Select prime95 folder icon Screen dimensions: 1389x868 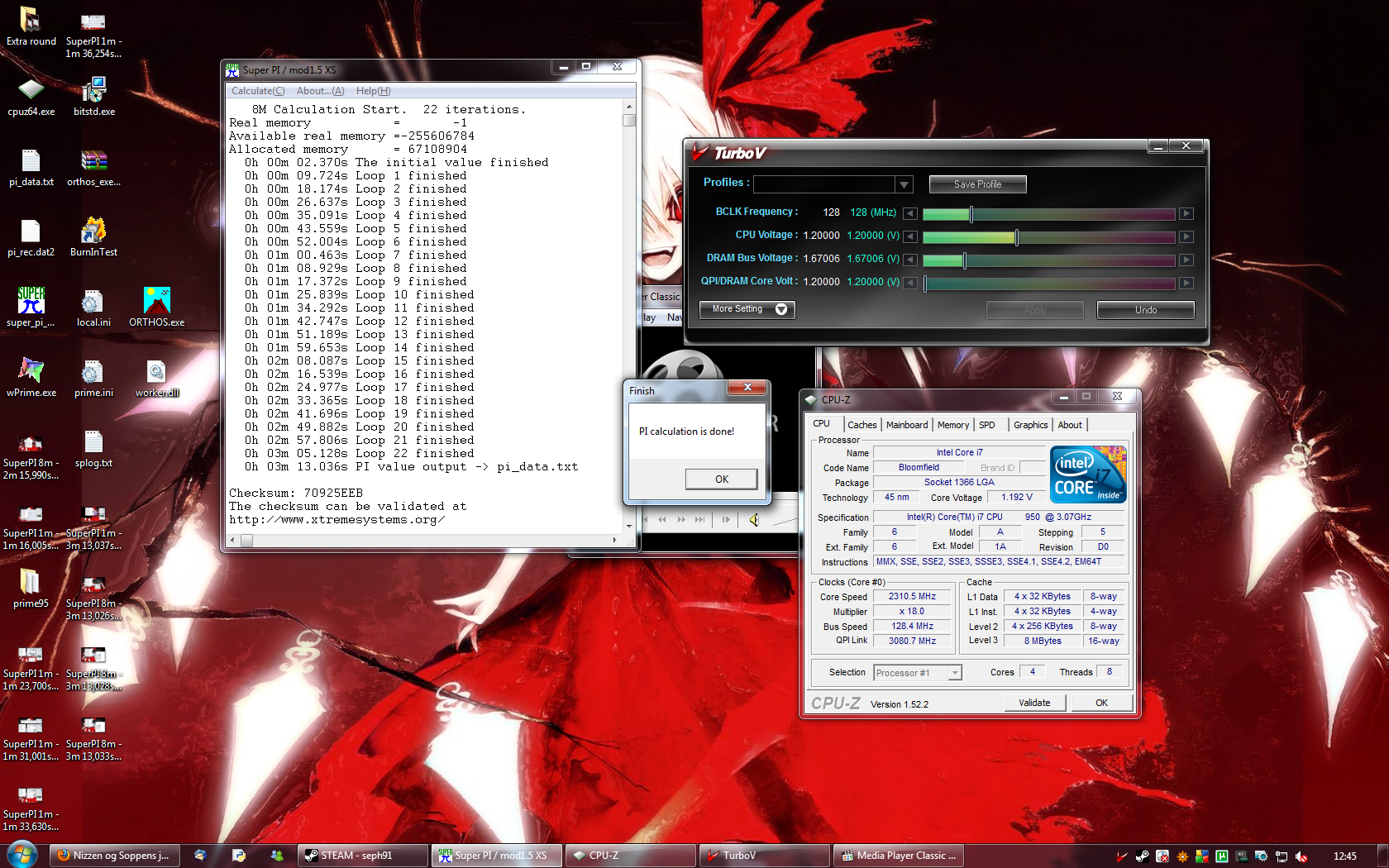31,589
